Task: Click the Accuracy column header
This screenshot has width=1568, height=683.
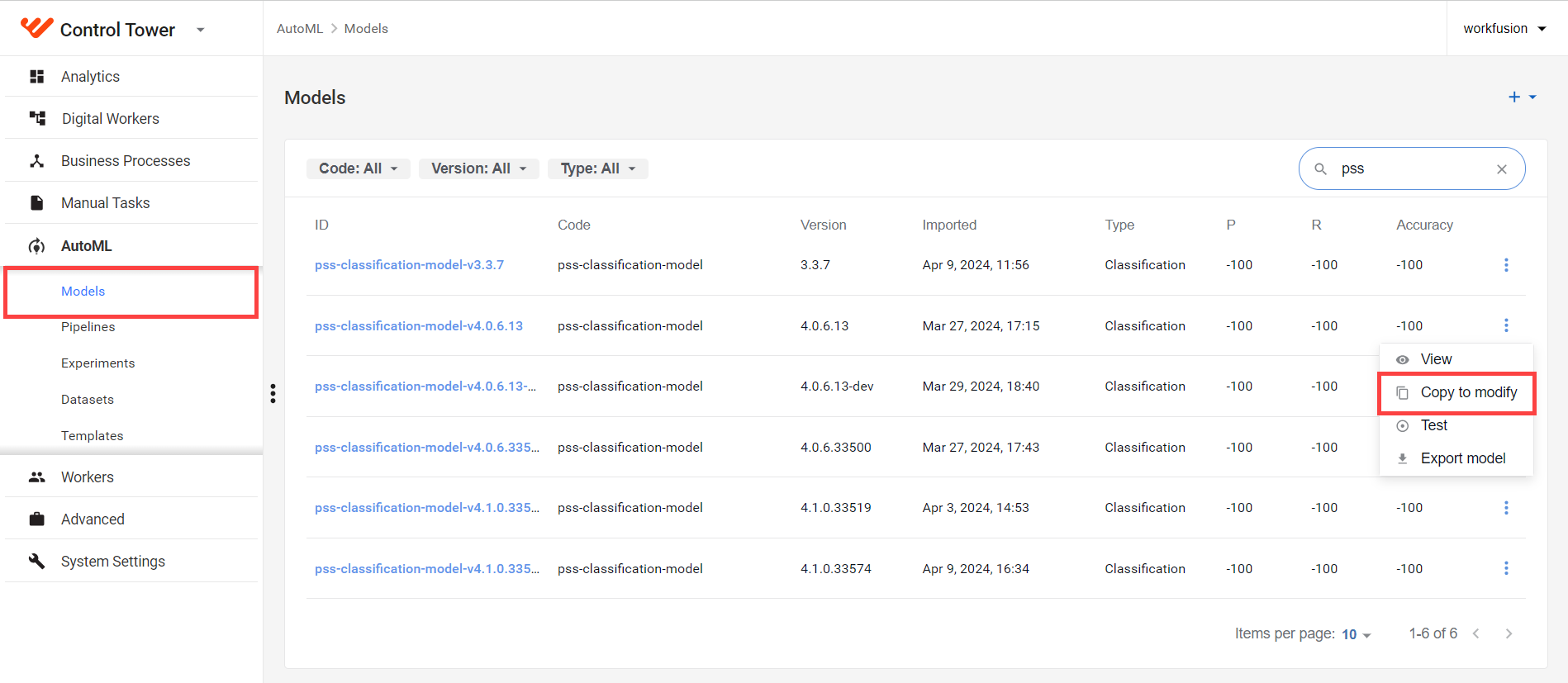Action: coord(1424,225)
